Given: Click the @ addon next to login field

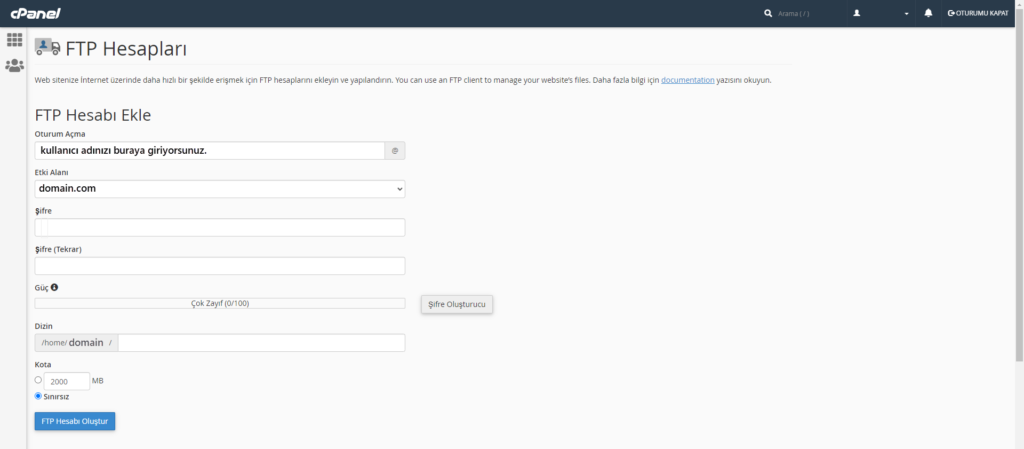Looking at the screenshot, I should [395, 151].
